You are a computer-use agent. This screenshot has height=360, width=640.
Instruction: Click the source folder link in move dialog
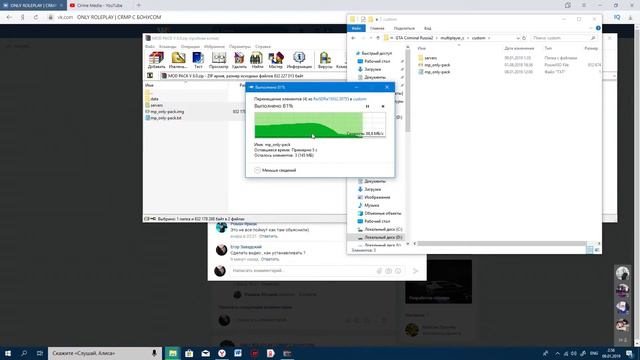(331, 99)
